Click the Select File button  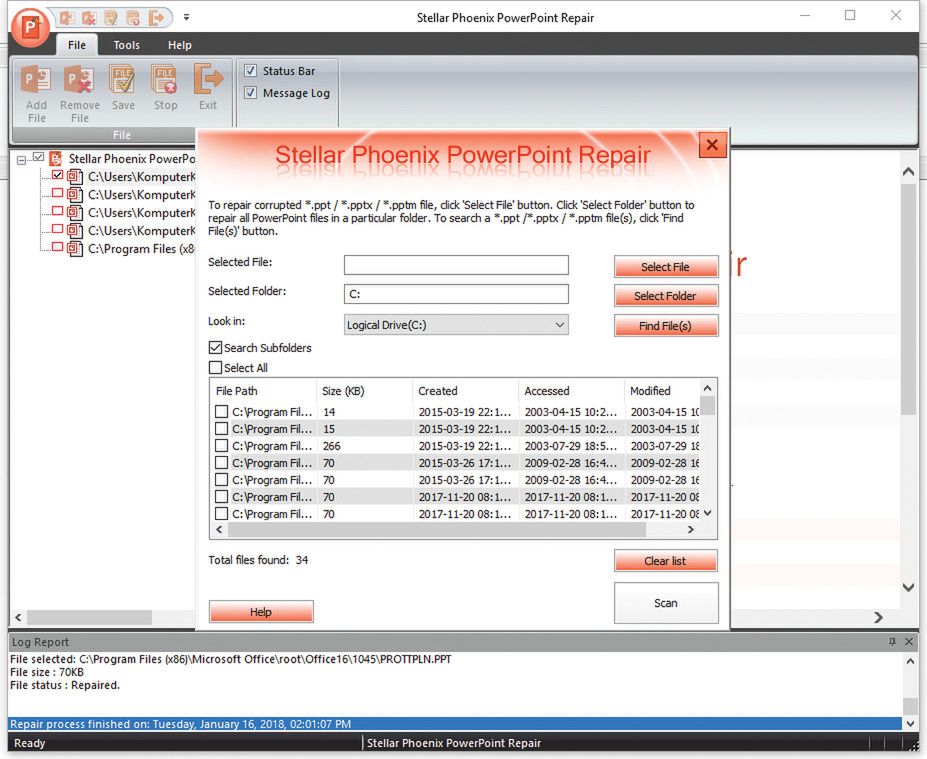coord(666,267)
